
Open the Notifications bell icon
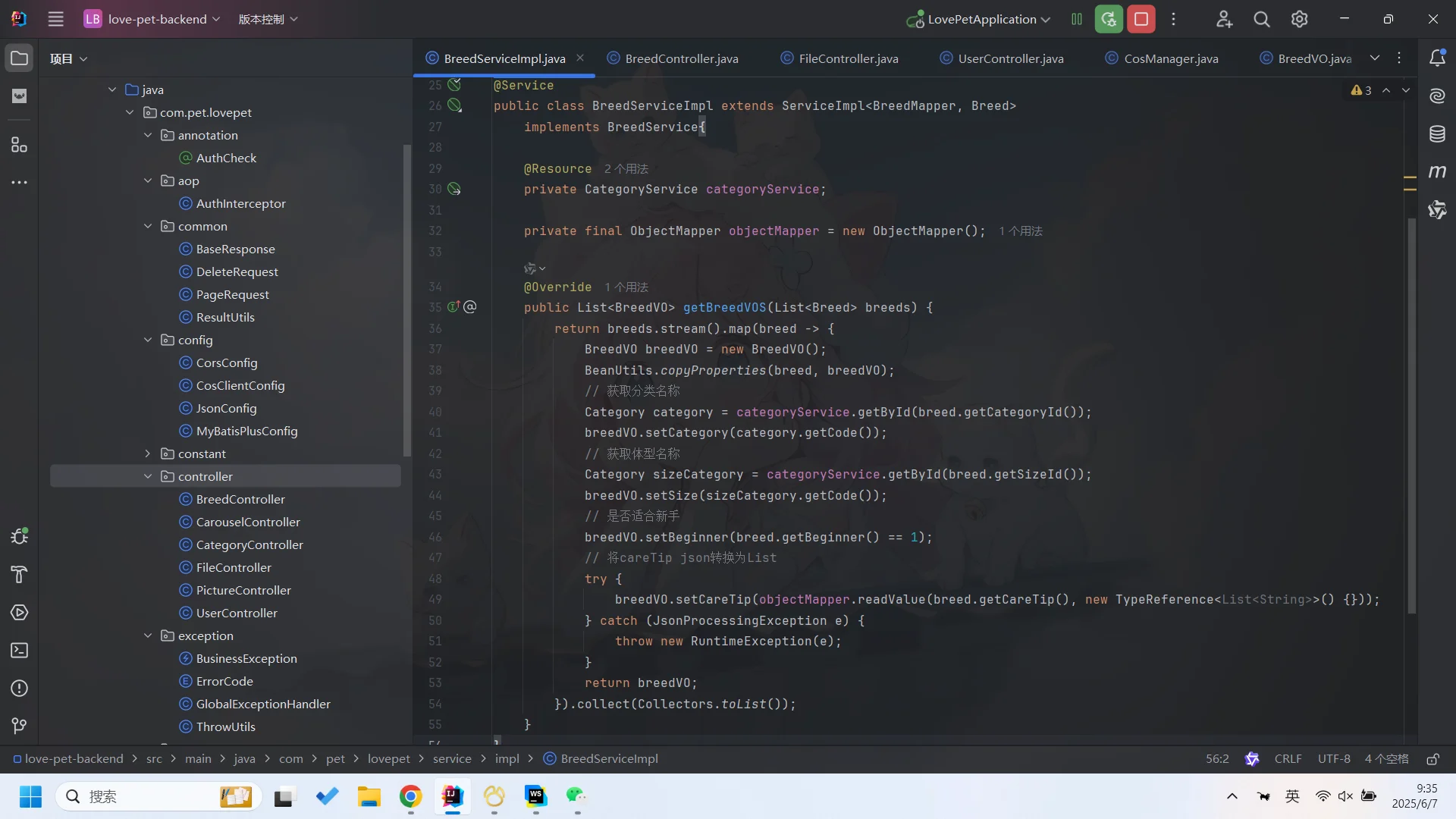[1437, 58]
